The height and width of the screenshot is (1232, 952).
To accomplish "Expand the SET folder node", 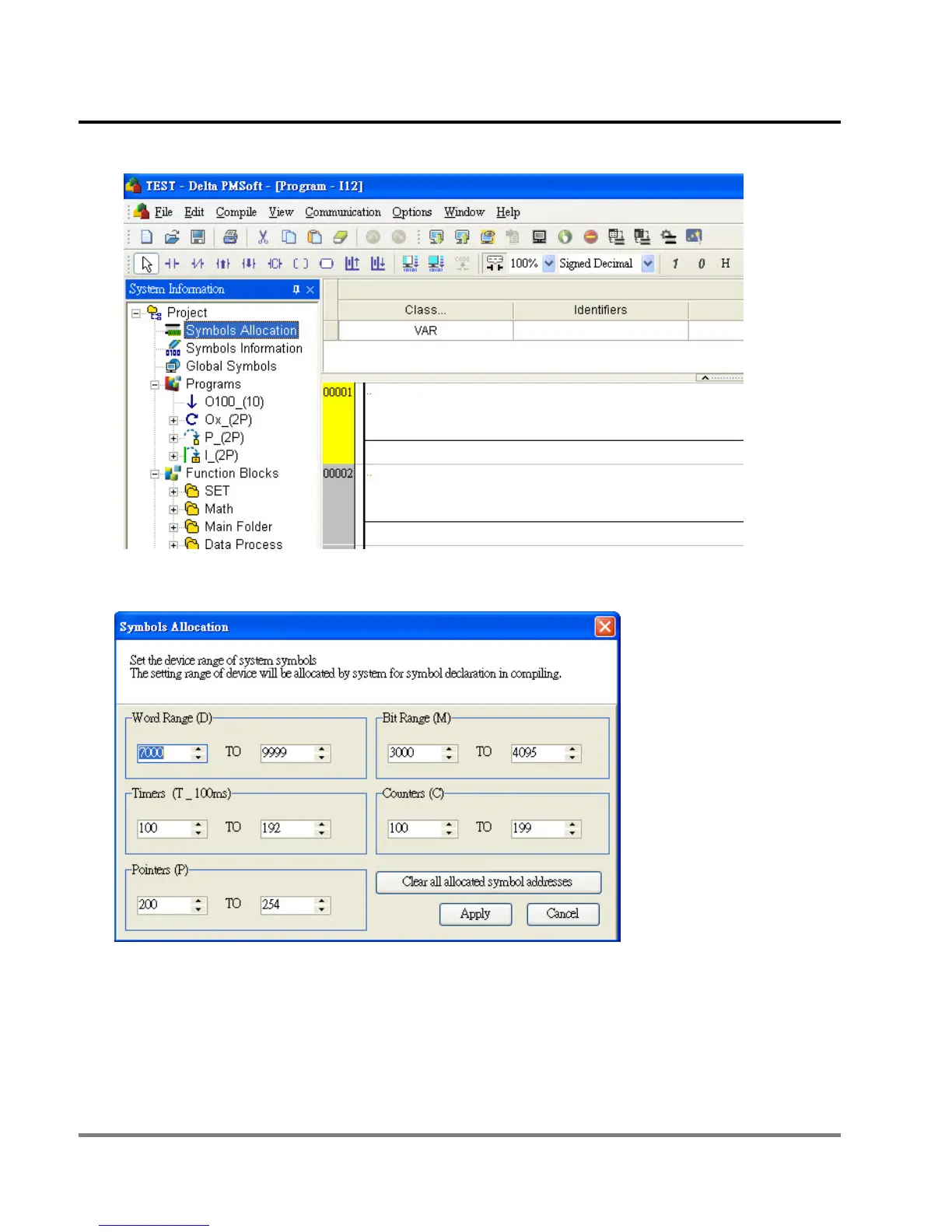I will [x=173, y=492].
